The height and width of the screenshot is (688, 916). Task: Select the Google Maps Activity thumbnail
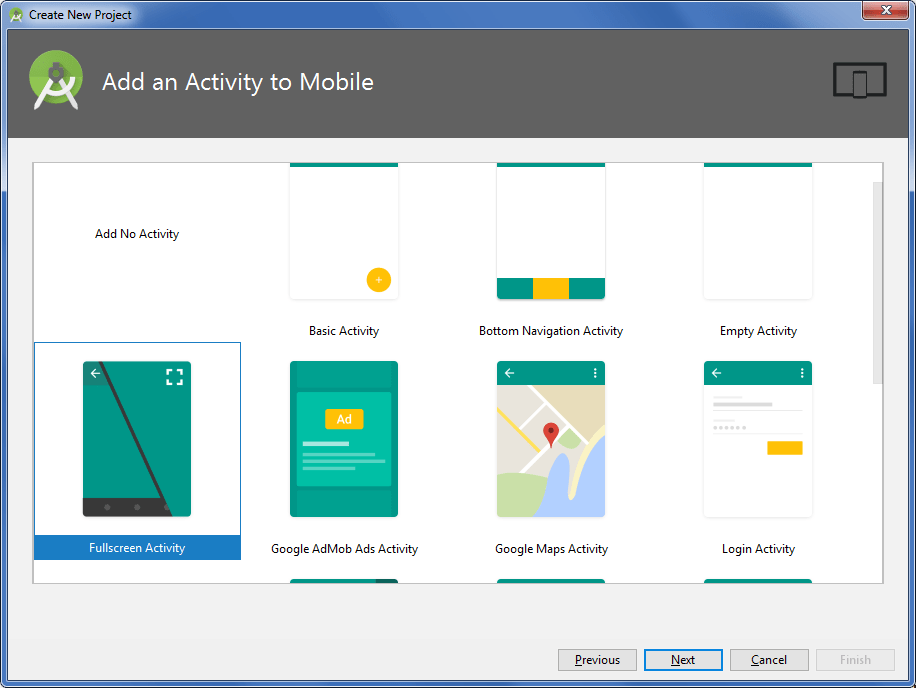[x=551, y=439]
